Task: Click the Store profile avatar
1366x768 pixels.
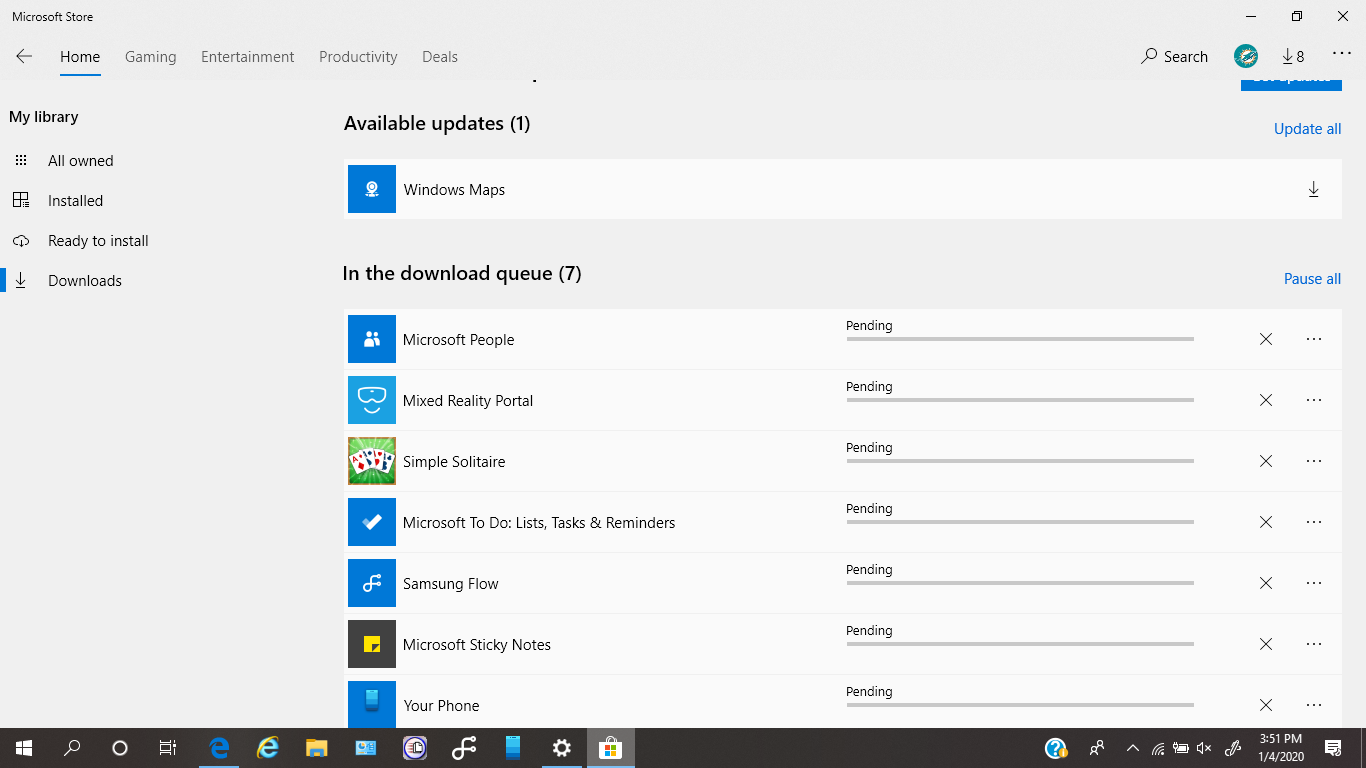Action: click(x=1245, y=56)
